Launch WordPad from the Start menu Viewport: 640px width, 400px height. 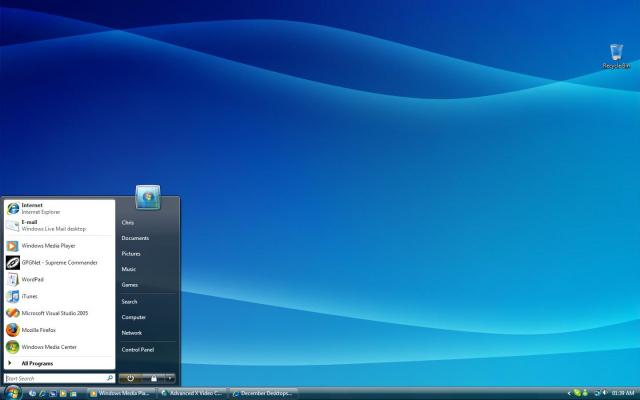59,280
